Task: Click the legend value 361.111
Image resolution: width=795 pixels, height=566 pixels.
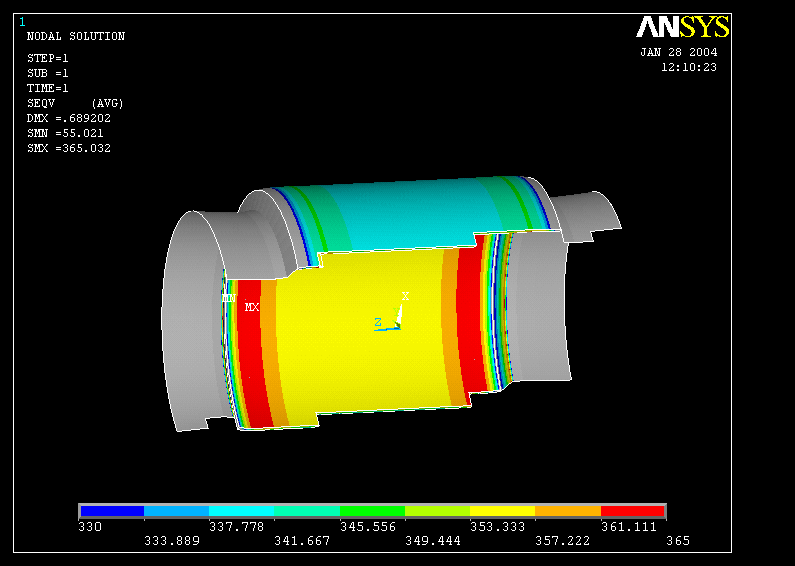Action: point(629,527)
